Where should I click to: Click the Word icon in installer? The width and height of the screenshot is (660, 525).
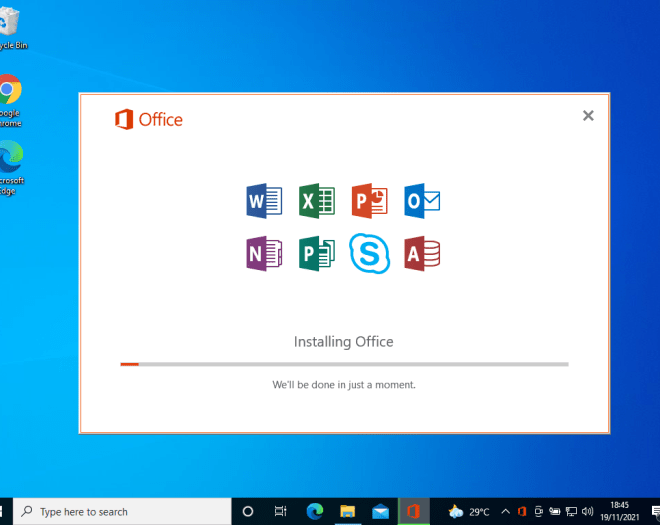pyautogui.click(x=264, y=201)
